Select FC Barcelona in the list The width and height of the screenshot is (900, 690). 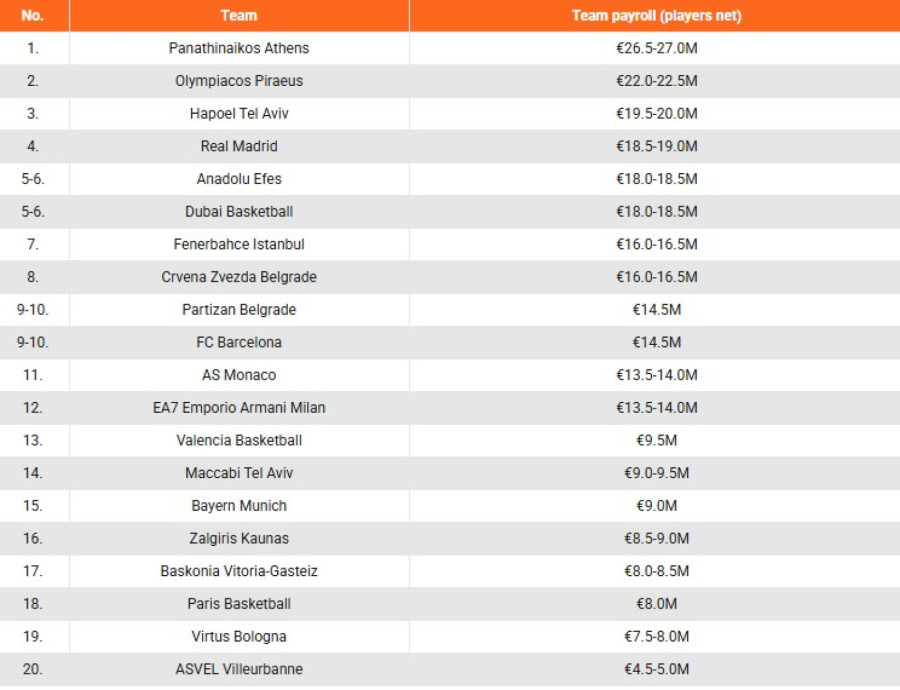click(x=239, y=342)
